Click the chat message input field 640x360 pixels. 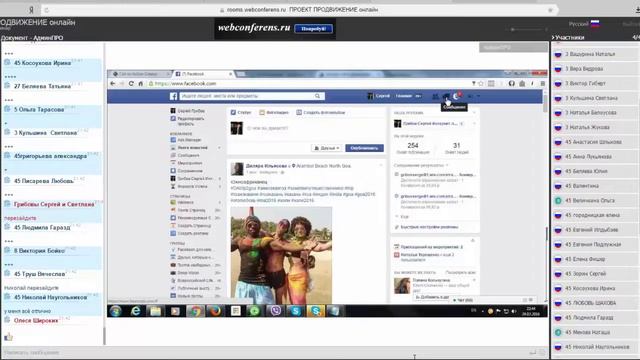click(x=265, y=352)
